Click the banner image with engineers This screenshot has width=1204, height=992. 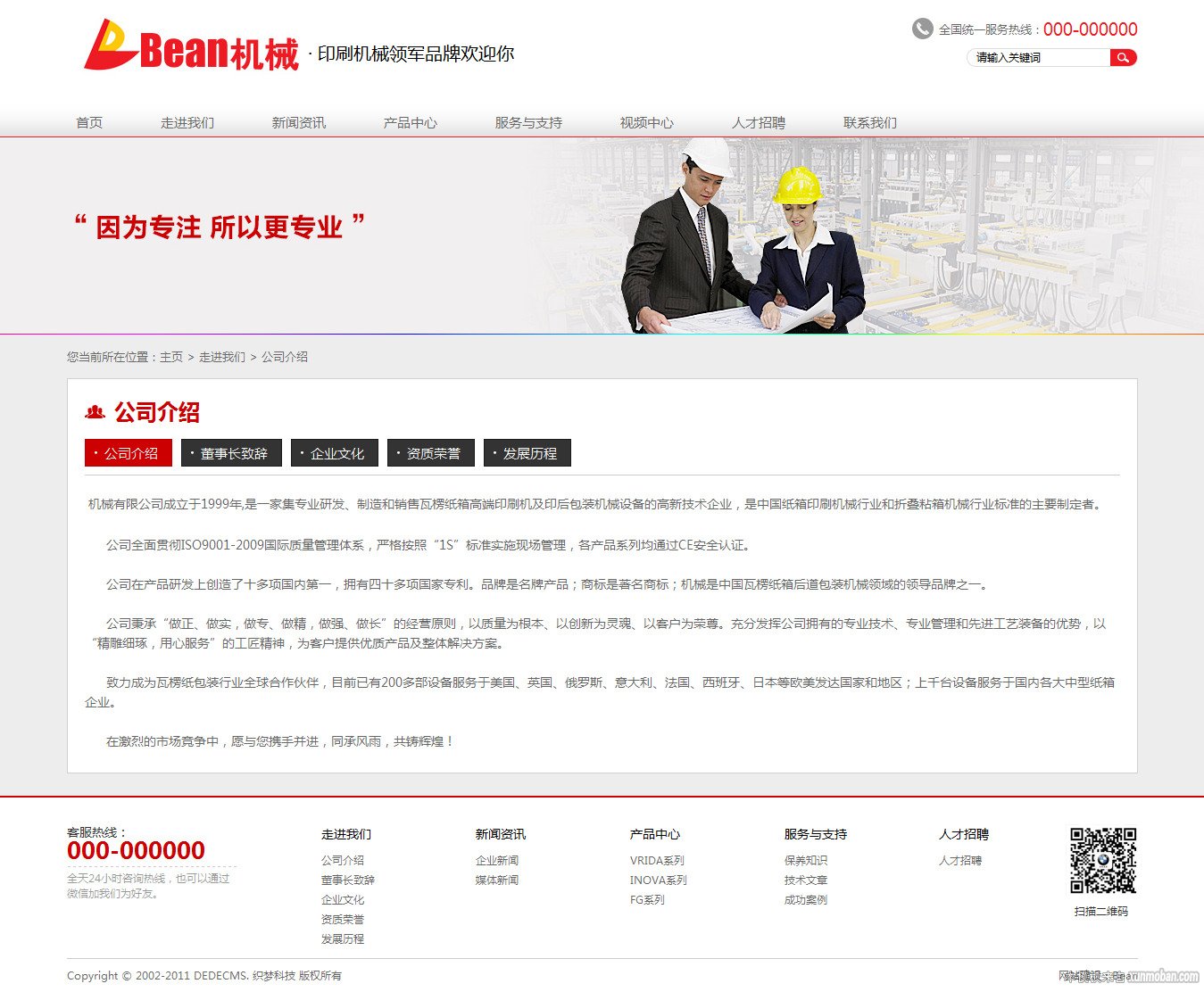[602, 236]
